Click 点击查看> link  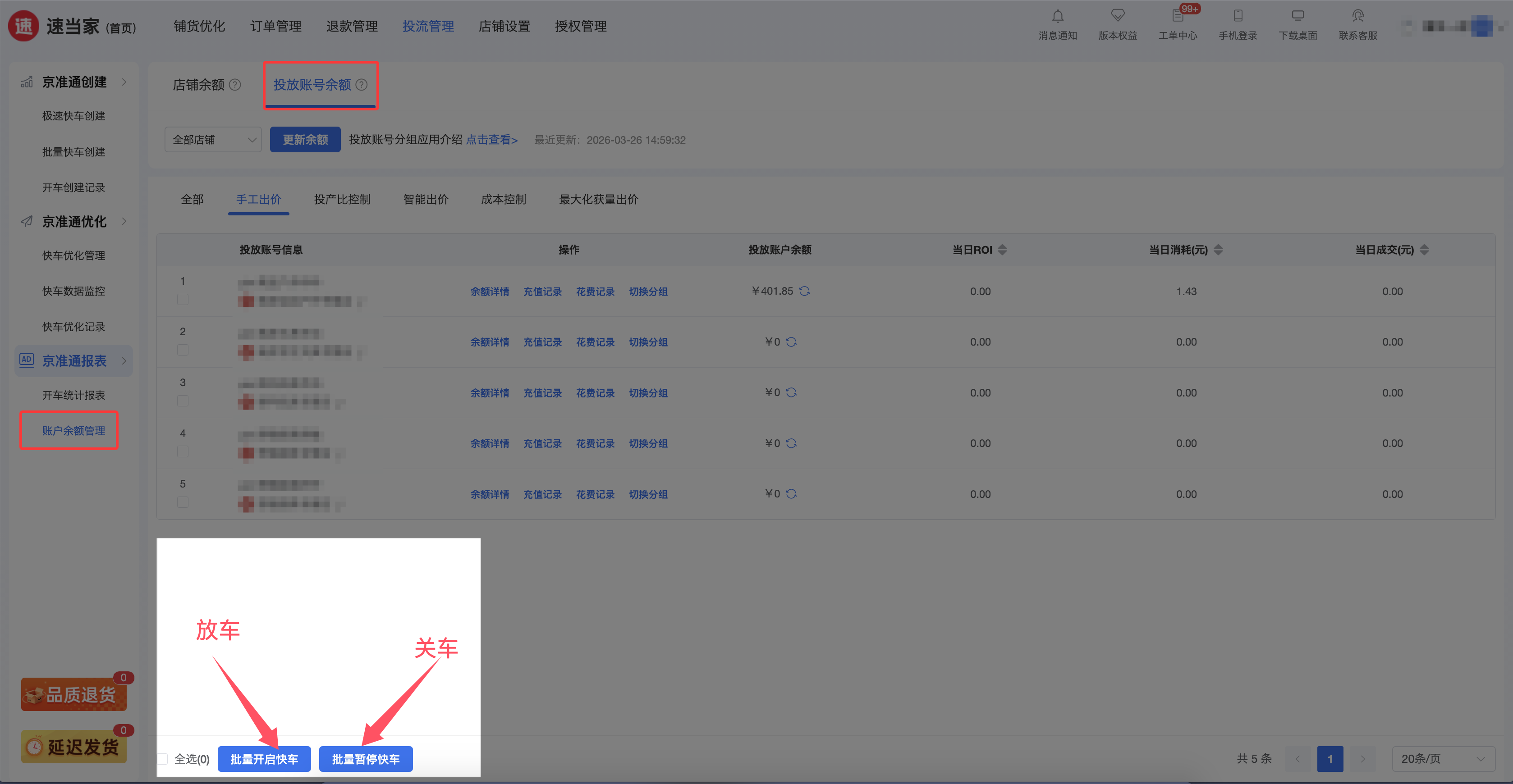point(491,140)
